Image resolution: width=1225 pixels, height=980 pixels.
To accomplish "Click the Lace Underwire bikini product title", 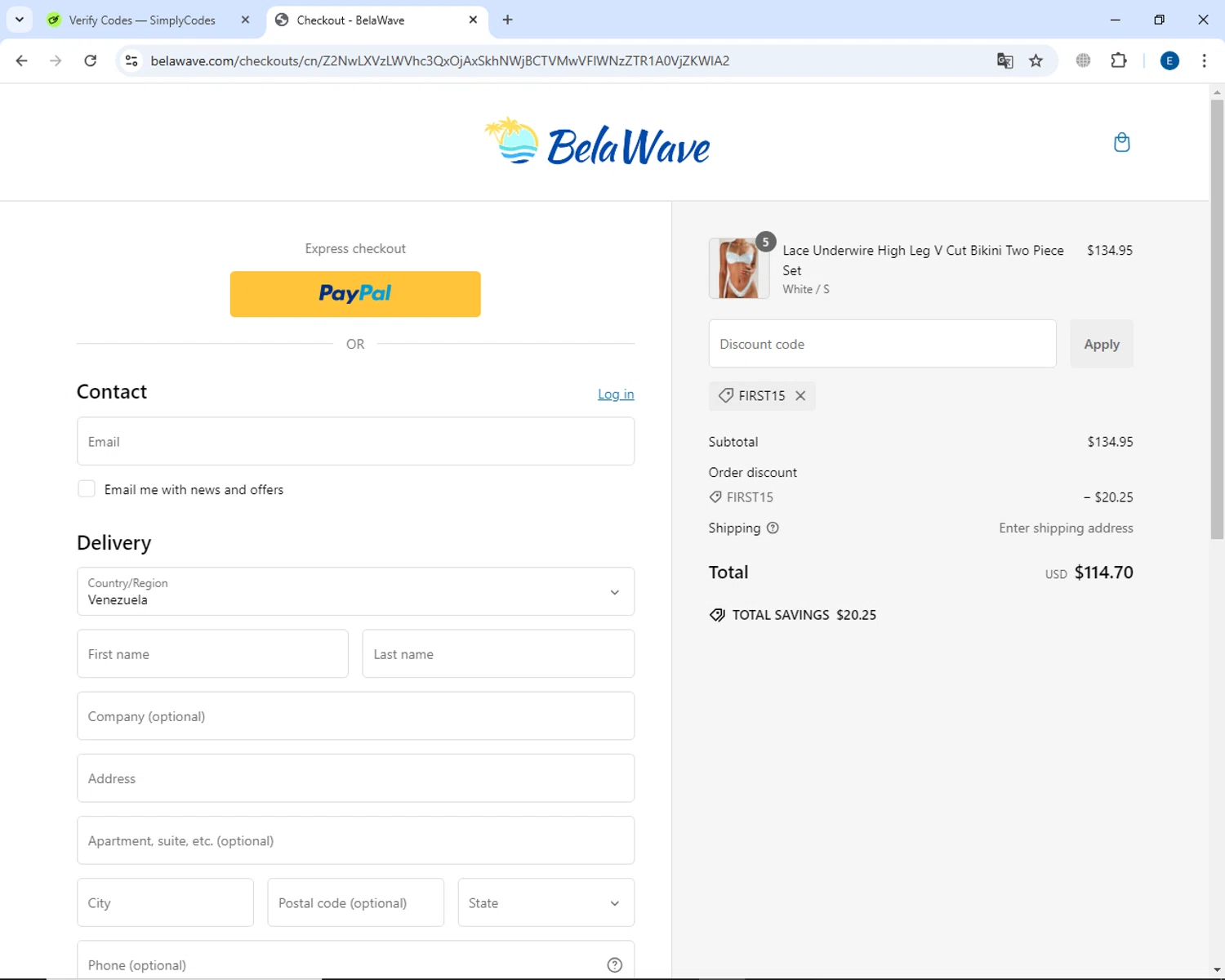I will coord(923,260).
